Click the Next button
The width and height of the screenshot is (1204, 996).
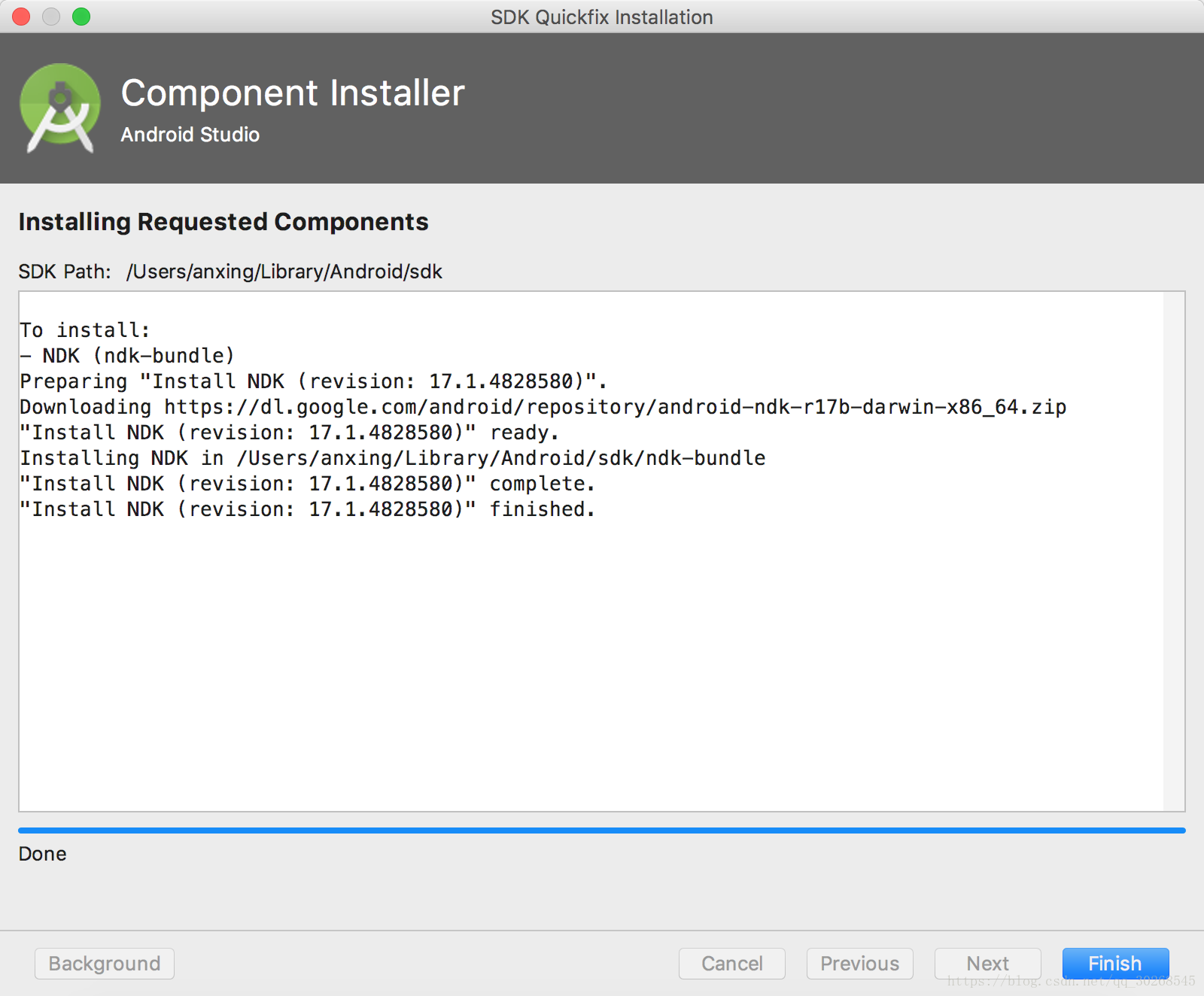pos(987,964)
